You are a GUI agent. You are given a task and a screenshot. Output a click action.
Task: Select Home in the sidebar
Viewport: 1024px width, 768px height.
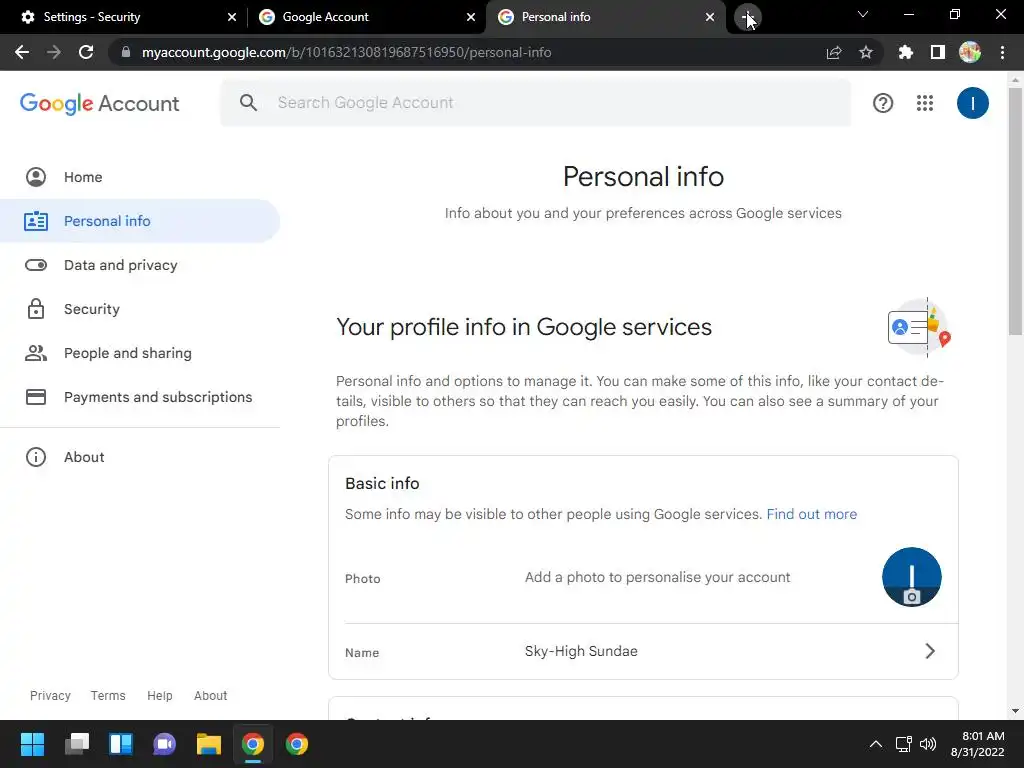140,177
